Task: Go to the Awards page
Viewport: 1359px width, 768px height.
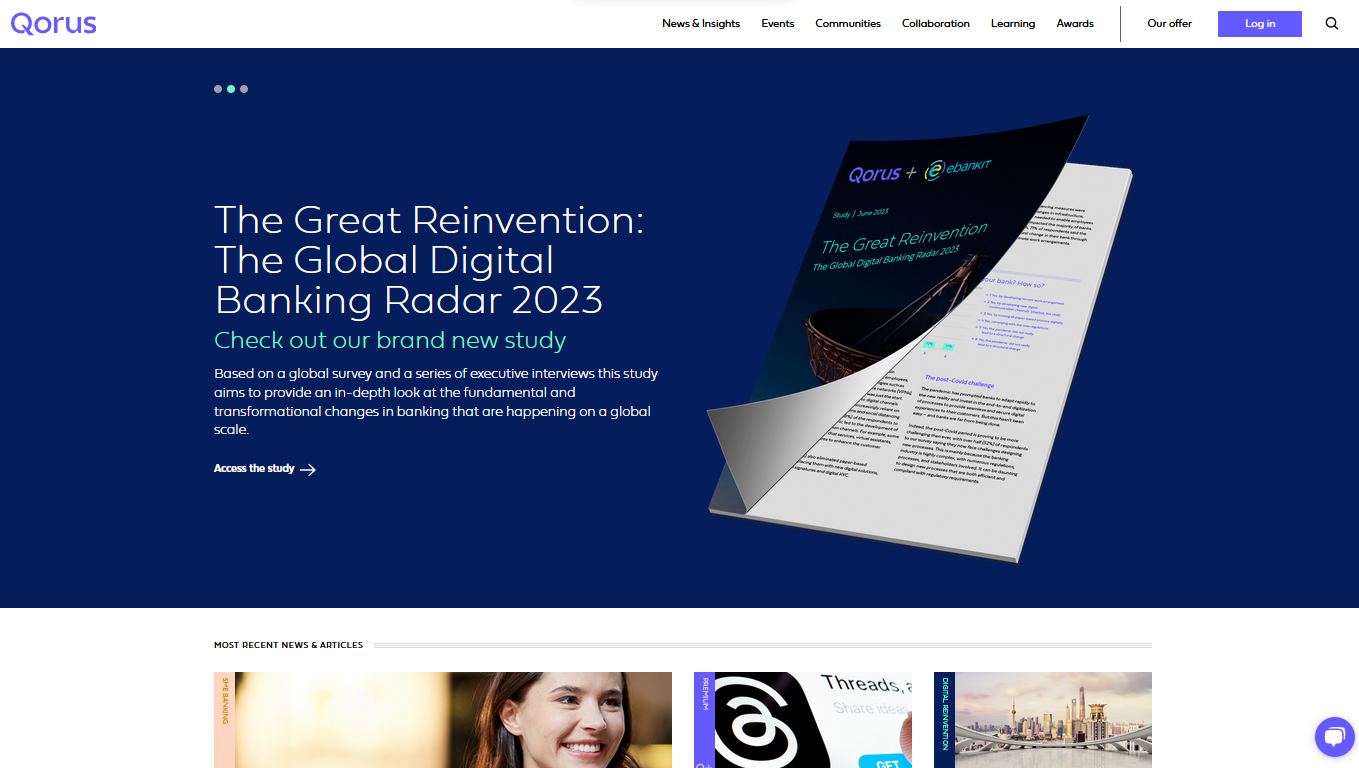Action: pyautogui.click(x=1075, y=24)
